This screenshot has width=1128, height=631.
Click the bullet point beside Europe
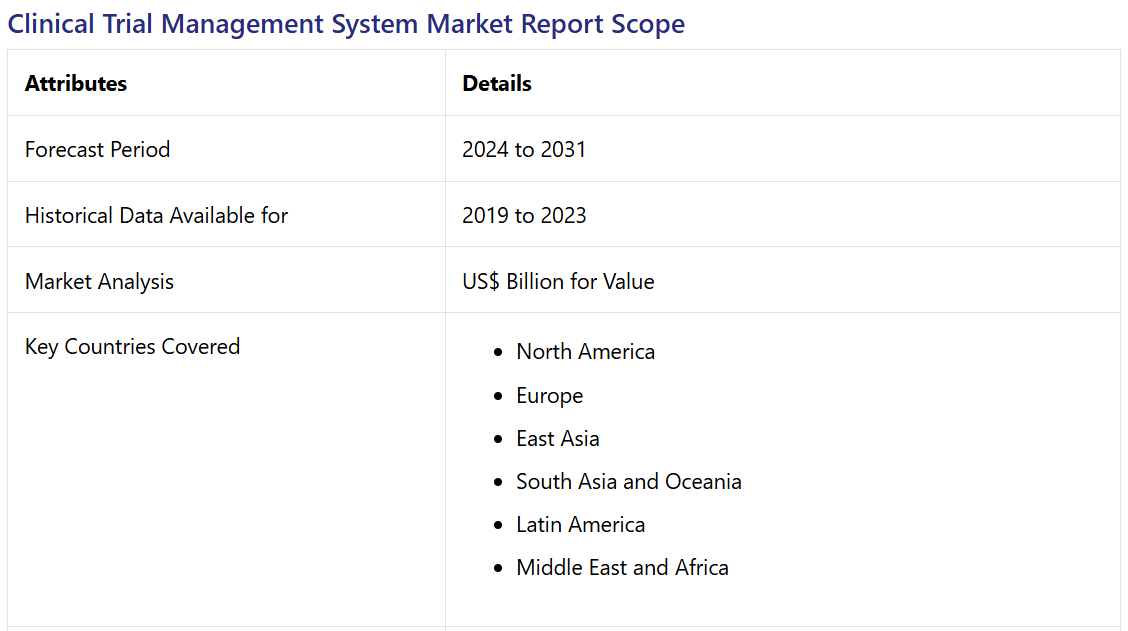[x=498, y=397]
